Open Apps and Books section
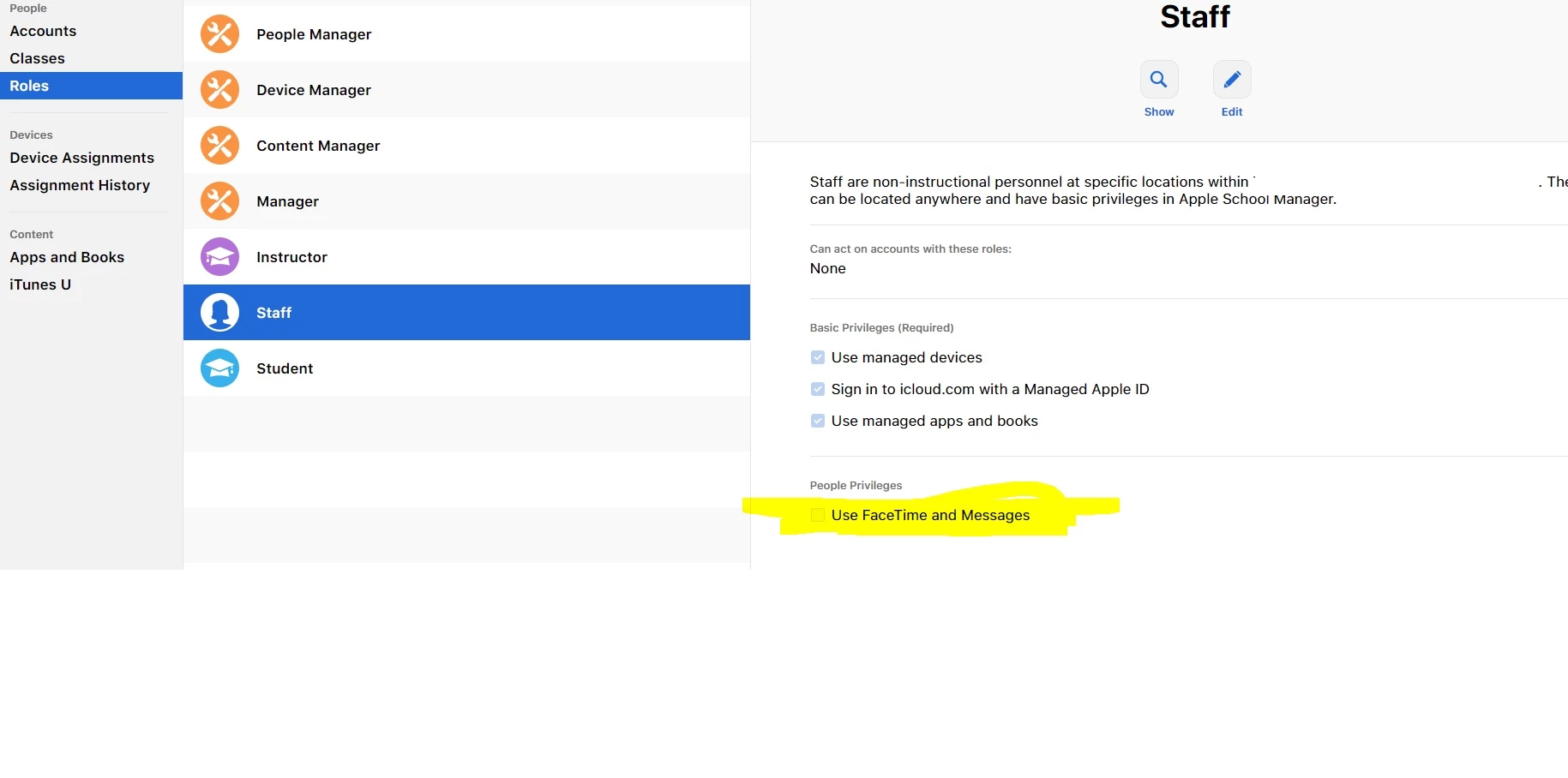 (67, 257)
